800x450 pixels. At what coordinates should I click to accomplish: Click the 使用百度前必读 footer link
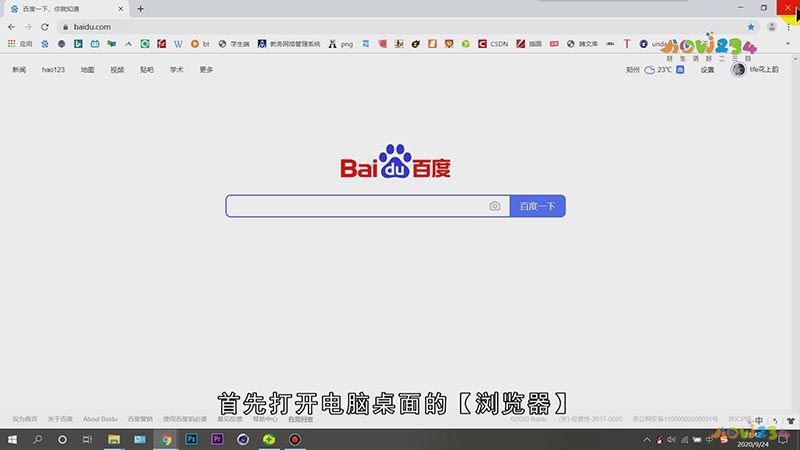[x=185, y=419]
